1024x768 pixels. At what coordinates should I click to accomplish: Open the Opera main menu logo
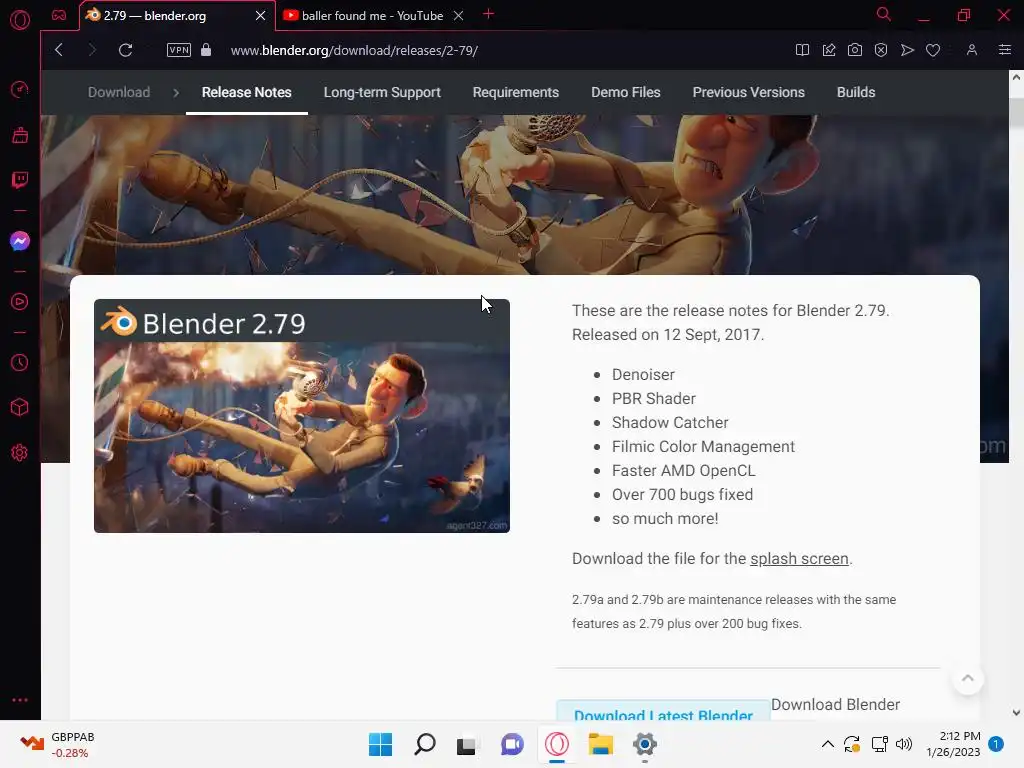click(20, 20)
